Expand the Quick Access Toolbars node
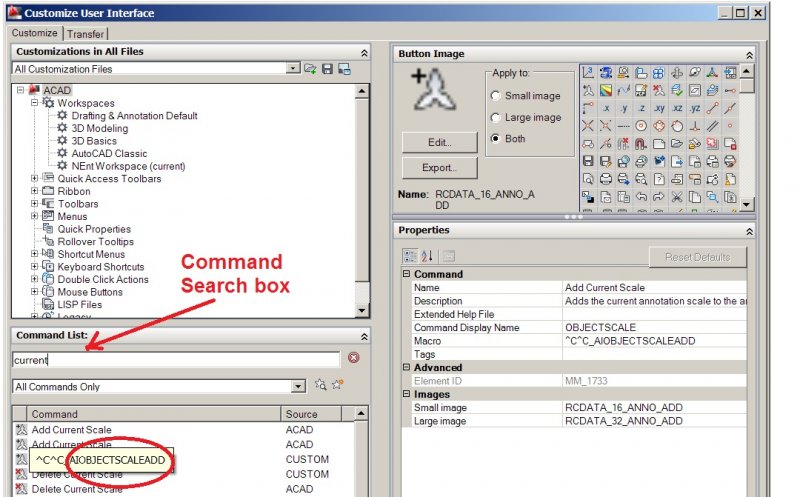 [x=34, y=178]
